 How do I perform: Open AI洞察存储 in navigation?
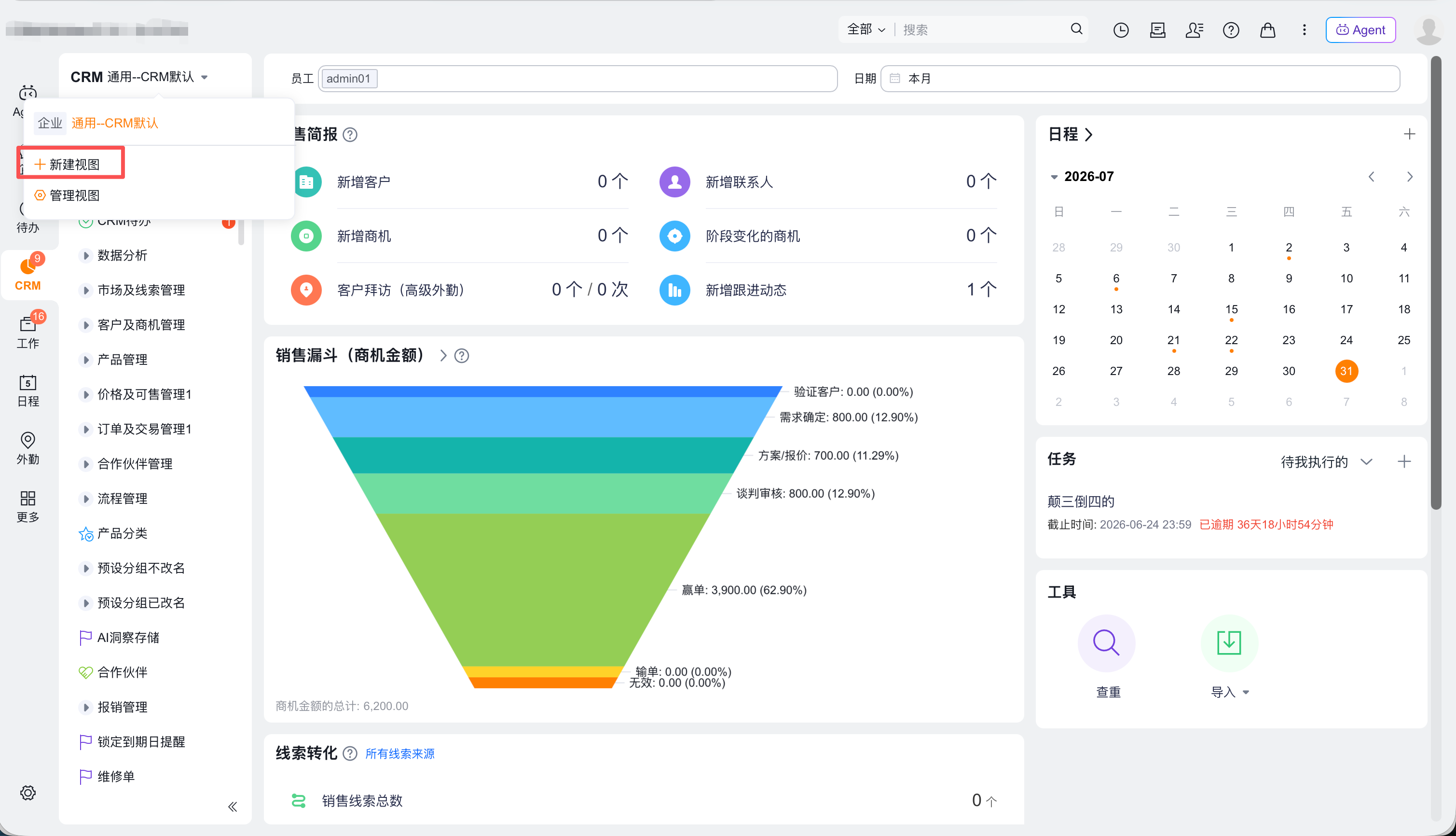pyautogui.click(x=128, y=637)
